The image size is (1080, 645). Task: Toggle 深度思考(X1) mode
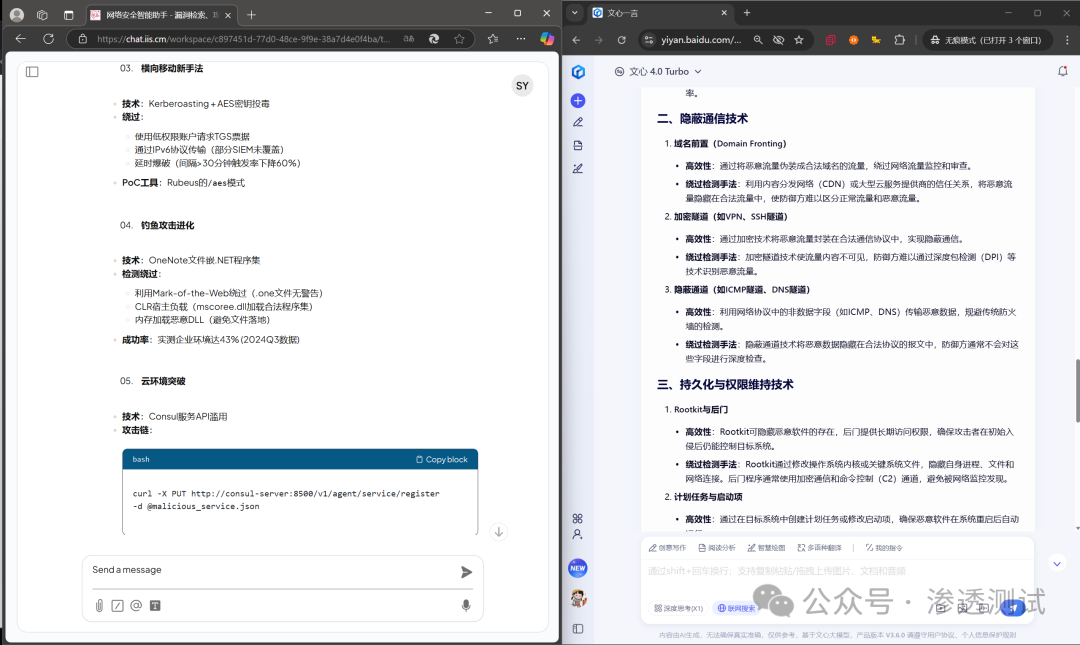678,608
